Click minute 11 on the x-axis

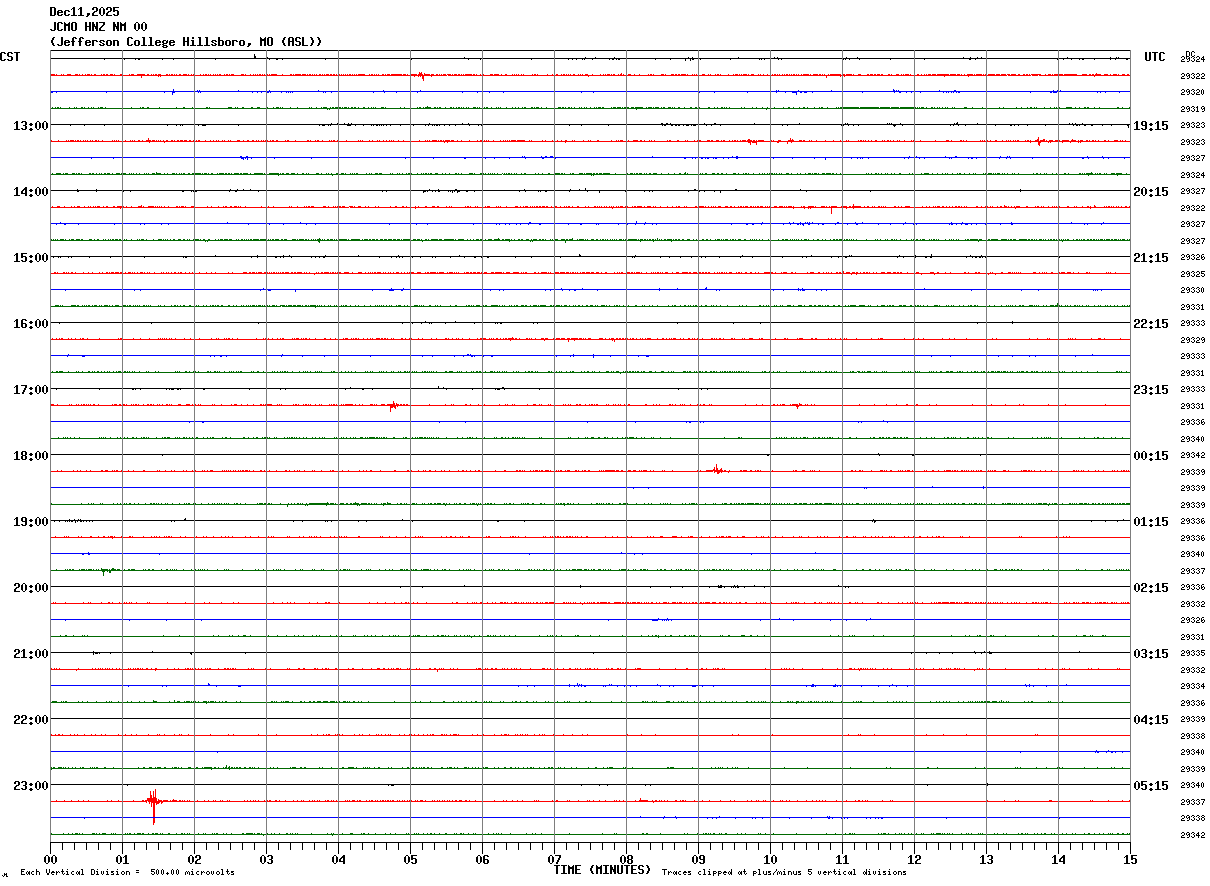843,858
